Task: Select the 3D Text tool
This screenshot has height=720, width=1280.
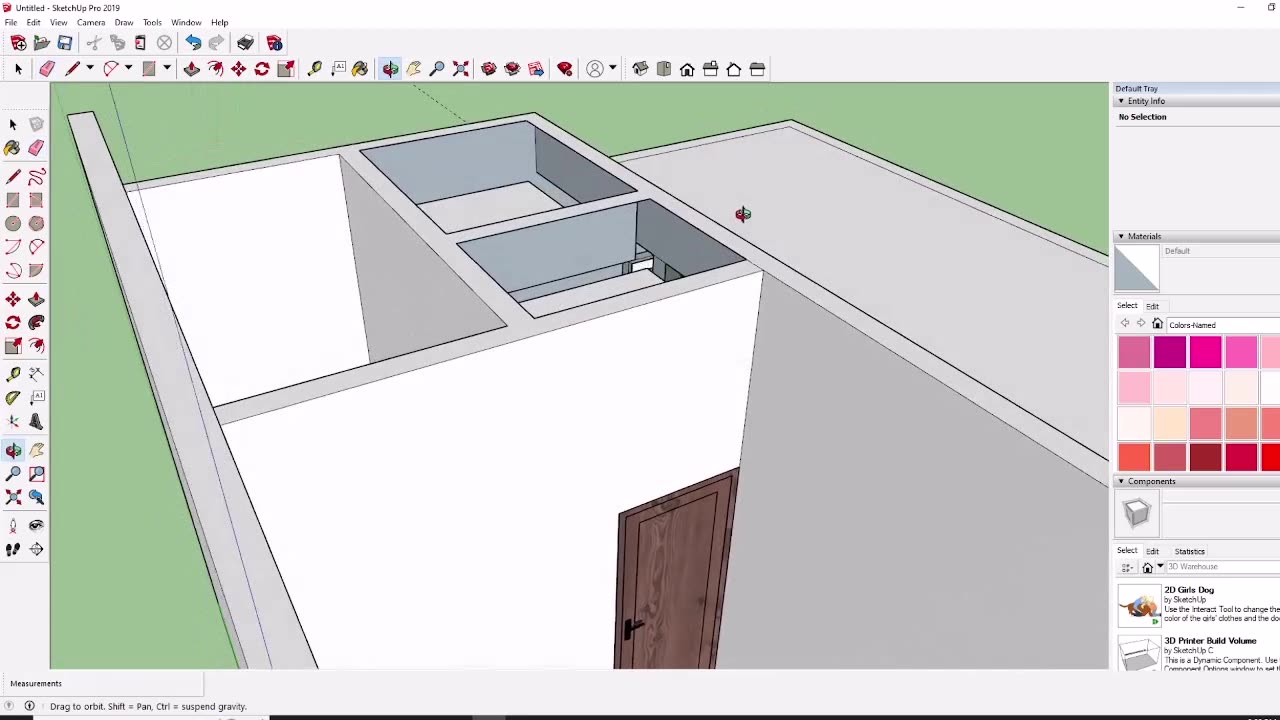Action: [x=36, y=421]
